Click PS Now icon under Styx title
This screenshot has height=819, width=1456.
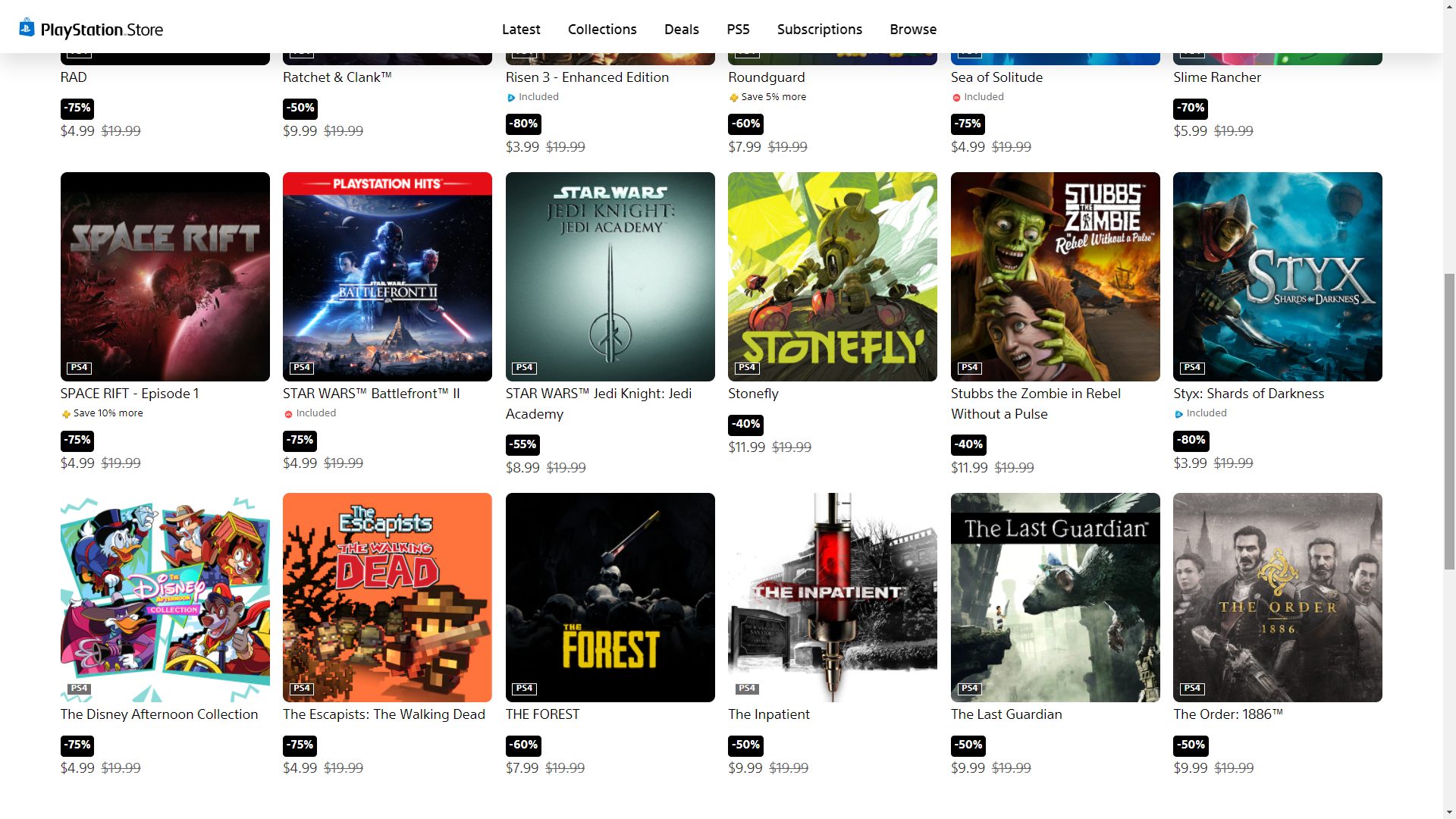pos(1178,414)
